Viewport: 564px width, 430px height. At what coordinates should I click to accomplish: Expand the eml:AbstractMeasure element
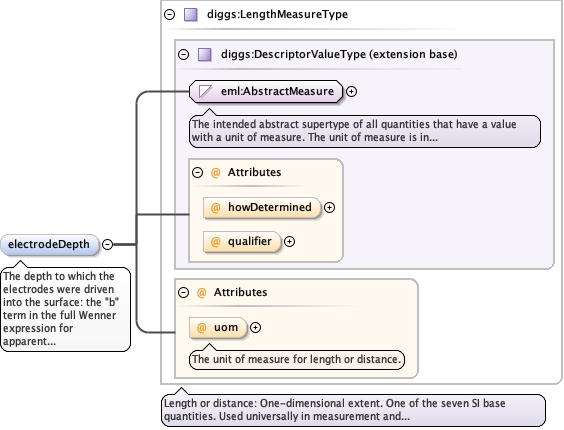pos(351,91)
